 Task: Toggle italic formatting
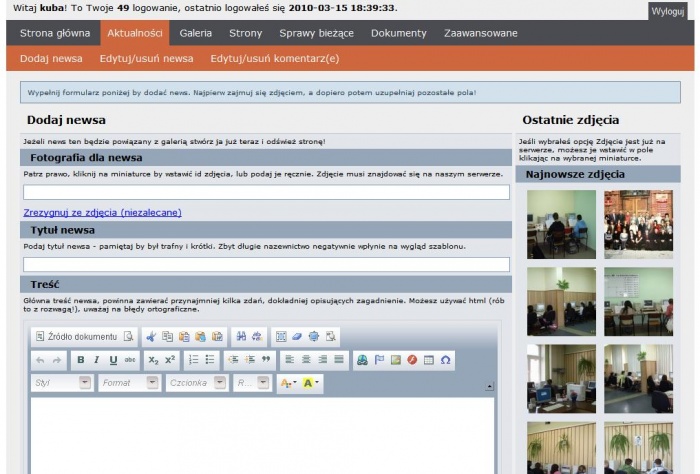(x=96, y=360)
